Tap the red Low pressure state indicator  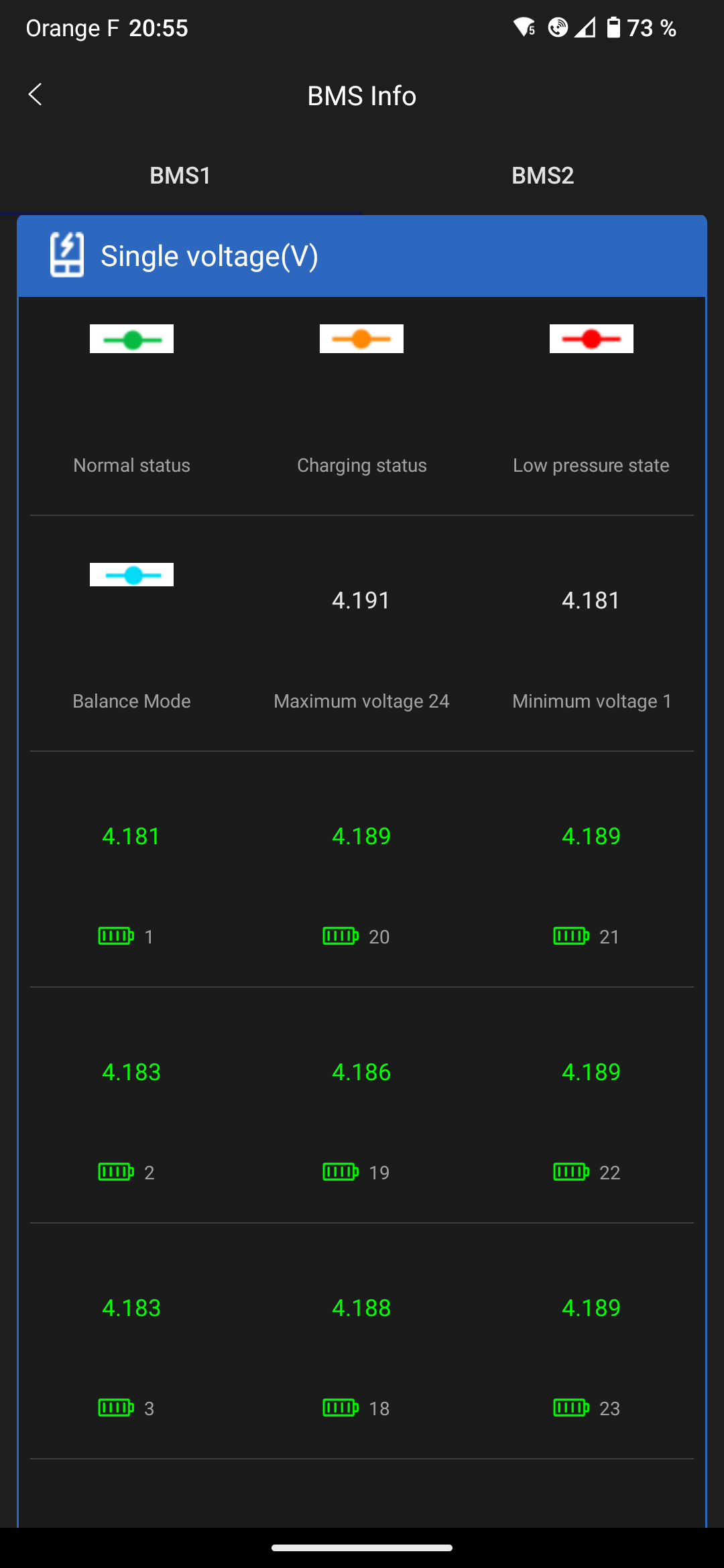coord(591,339)
